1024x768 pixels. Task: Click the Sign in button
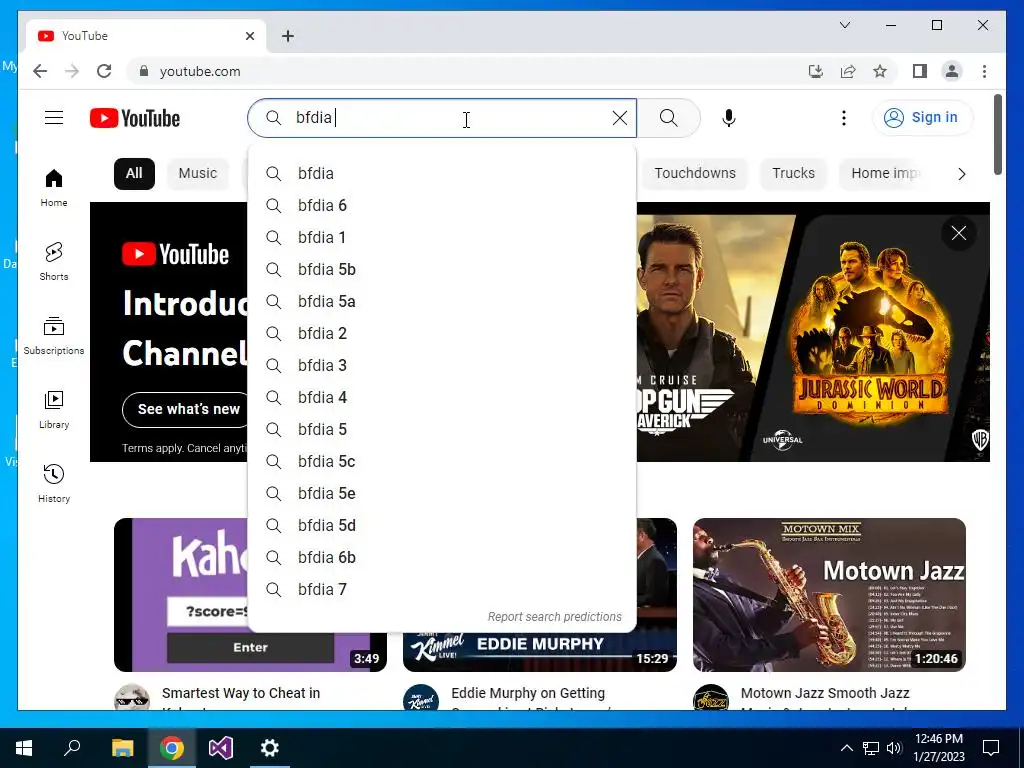(x=922, y=118)
